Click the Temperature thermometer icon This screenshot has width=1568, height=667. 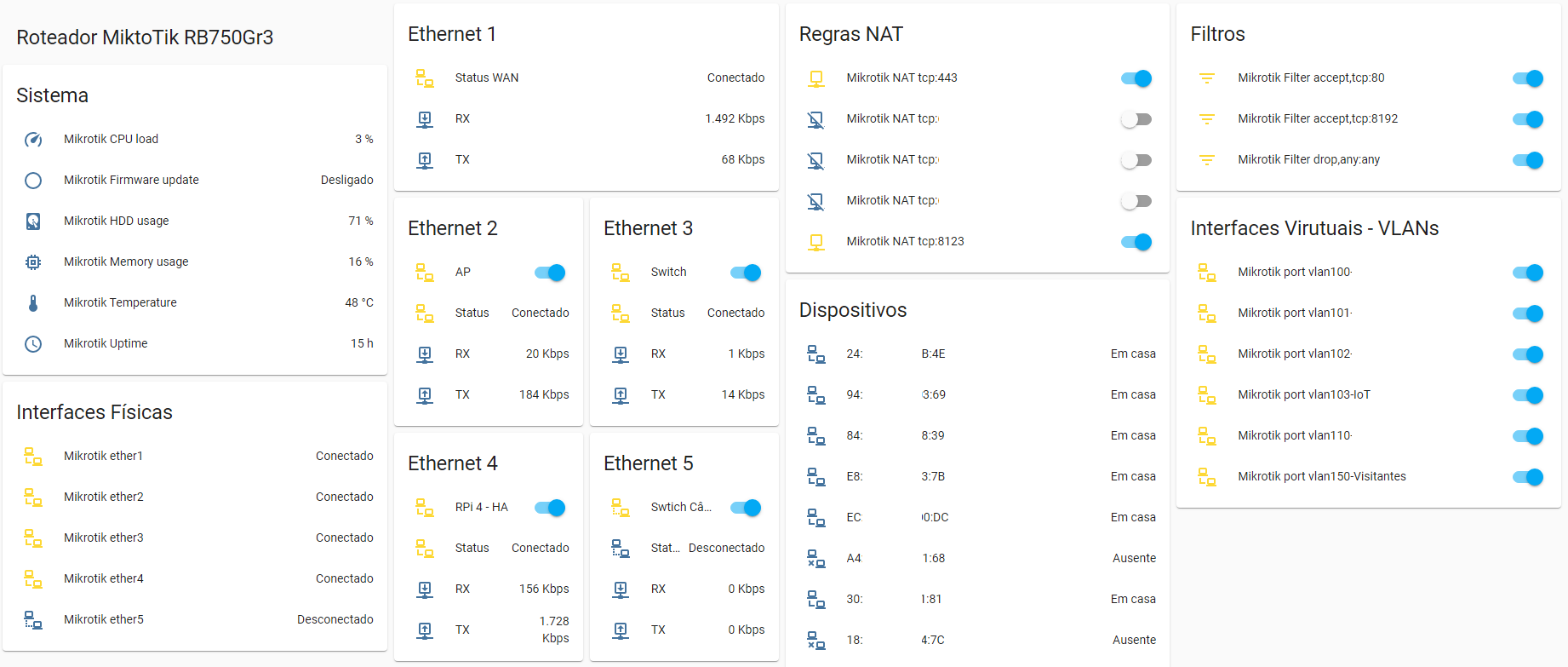pyautogui.click(x=33, y=303)
